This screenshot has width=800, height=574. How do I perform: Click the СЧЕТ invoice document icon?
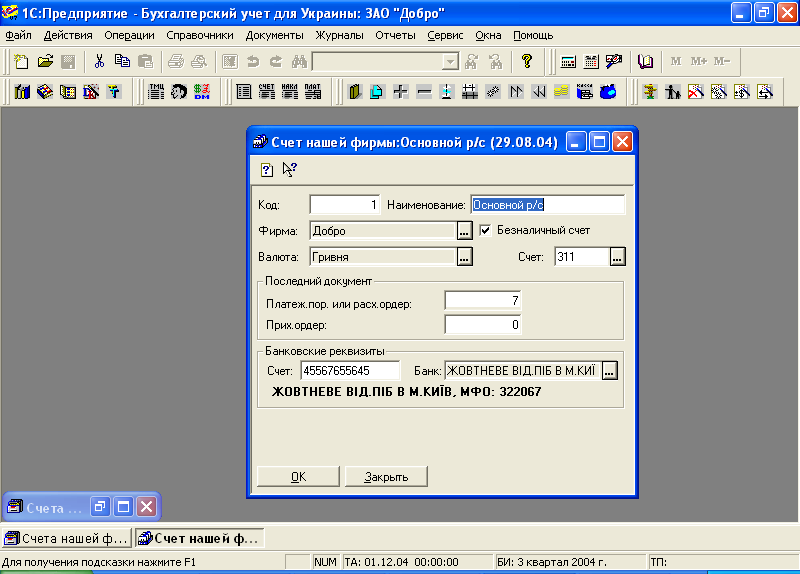coord(266,92)
